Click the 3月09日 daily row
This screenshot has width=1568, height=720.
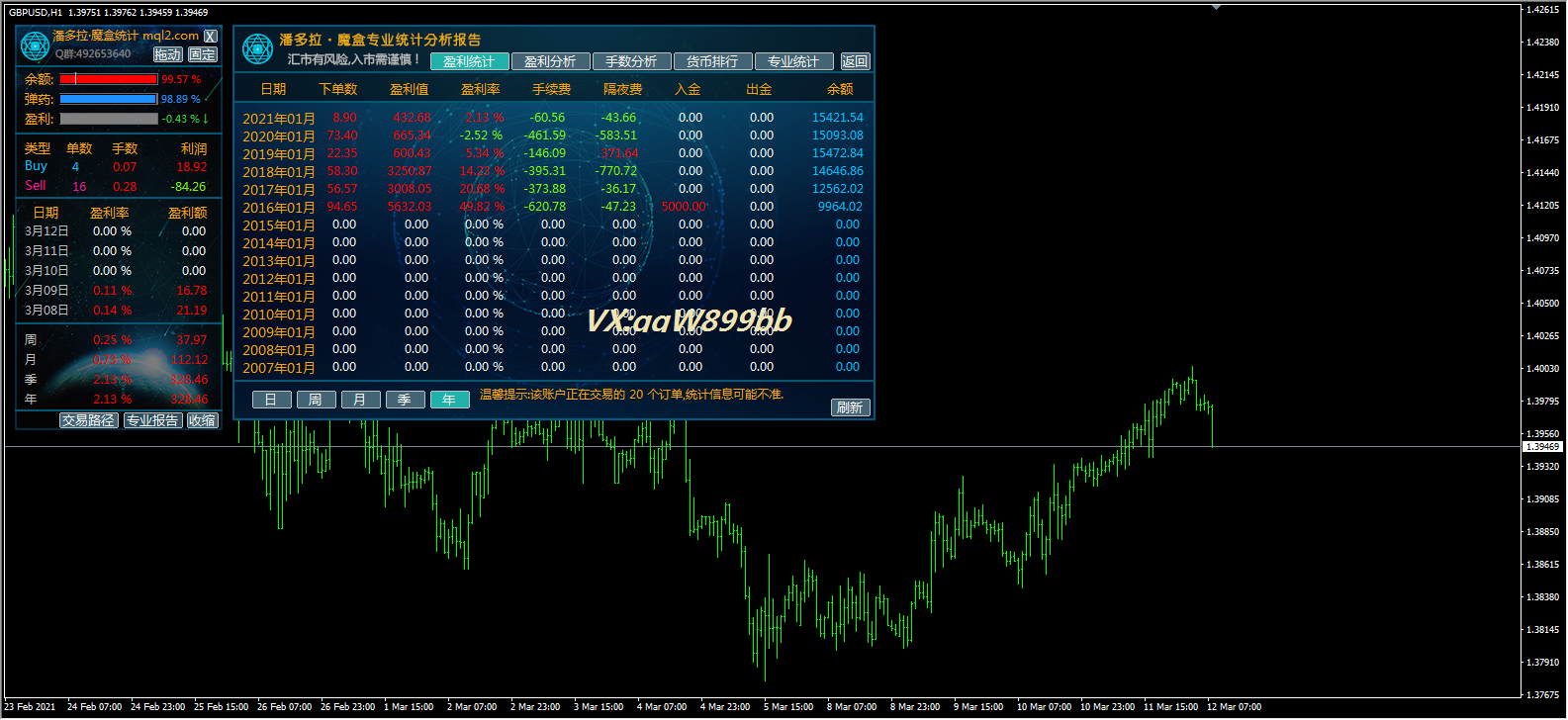[x=117, y=291]
